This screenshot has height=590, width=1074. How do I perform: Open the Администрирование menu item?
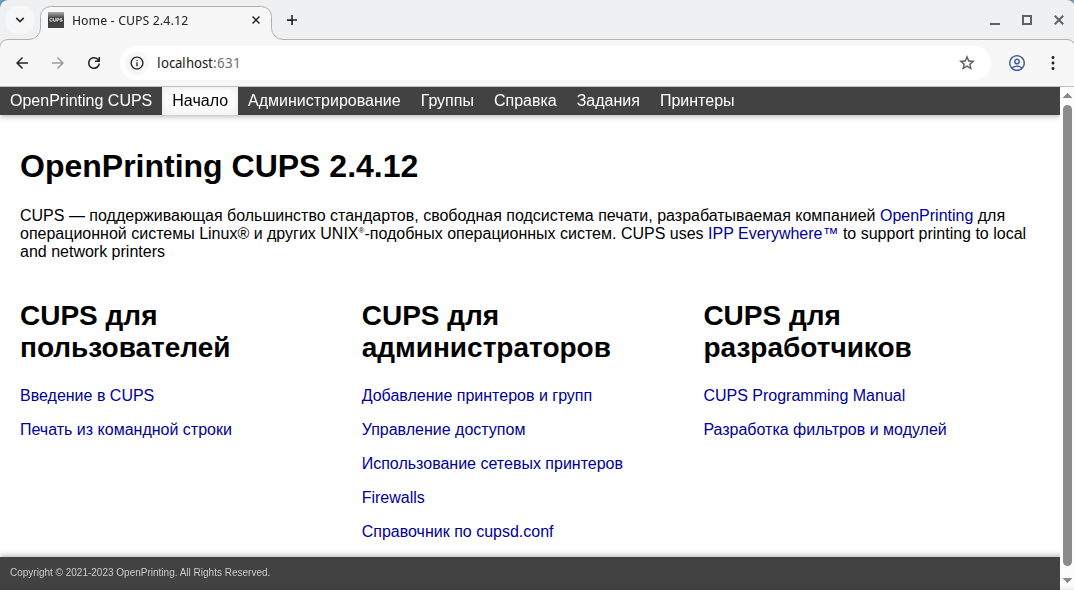pos(324,101)
